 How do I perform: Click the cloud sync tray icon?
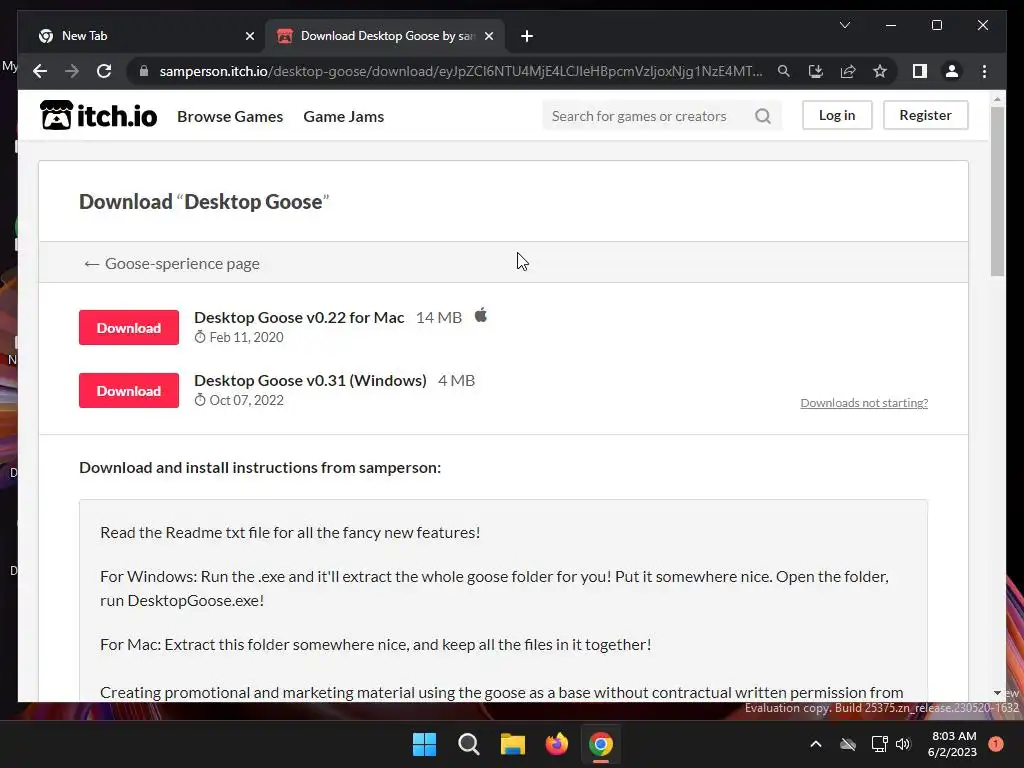pyautogui.click(x=848, y=744)
